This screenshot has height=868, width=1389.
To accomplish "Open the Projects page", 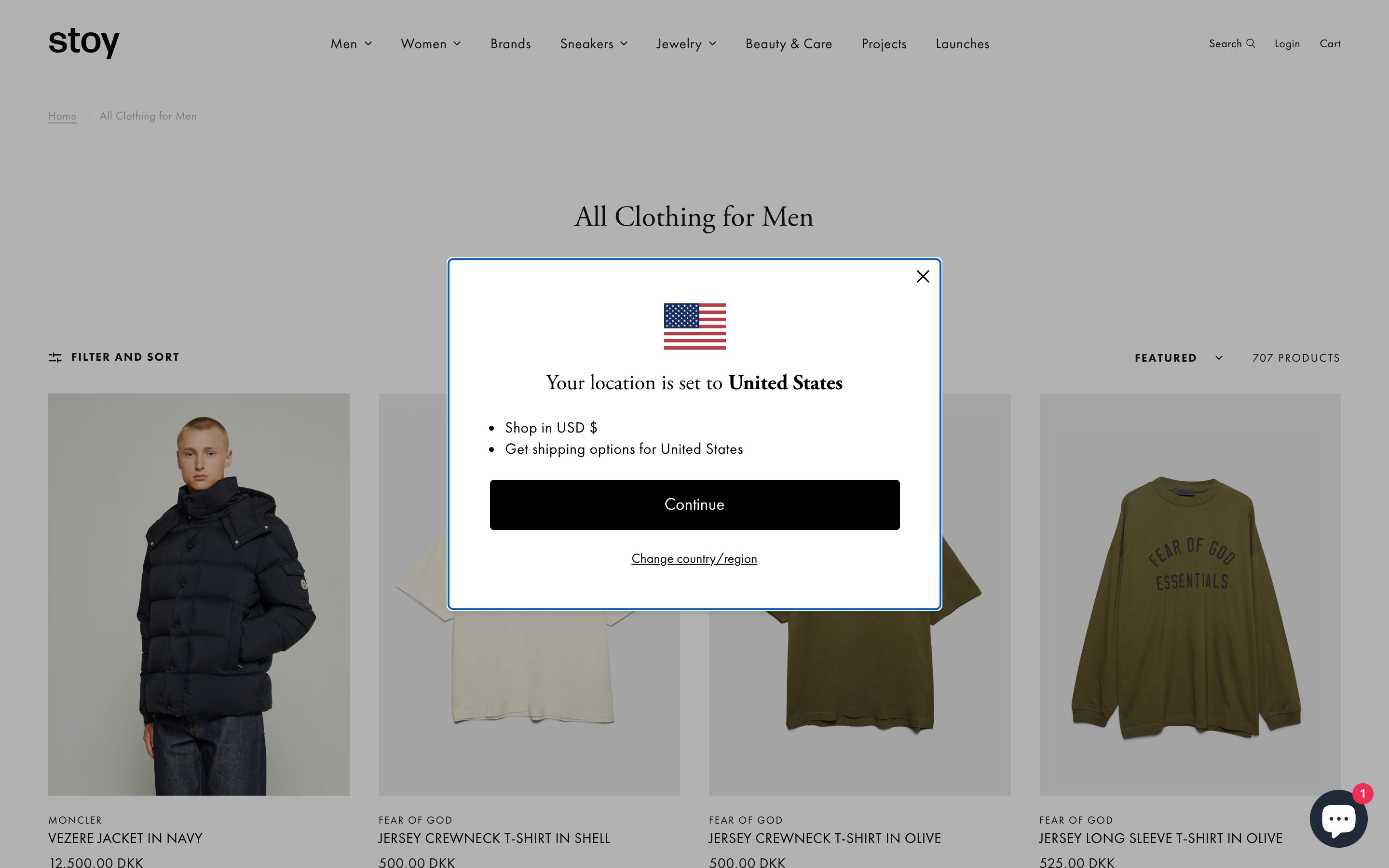I will tap(884, 43).
